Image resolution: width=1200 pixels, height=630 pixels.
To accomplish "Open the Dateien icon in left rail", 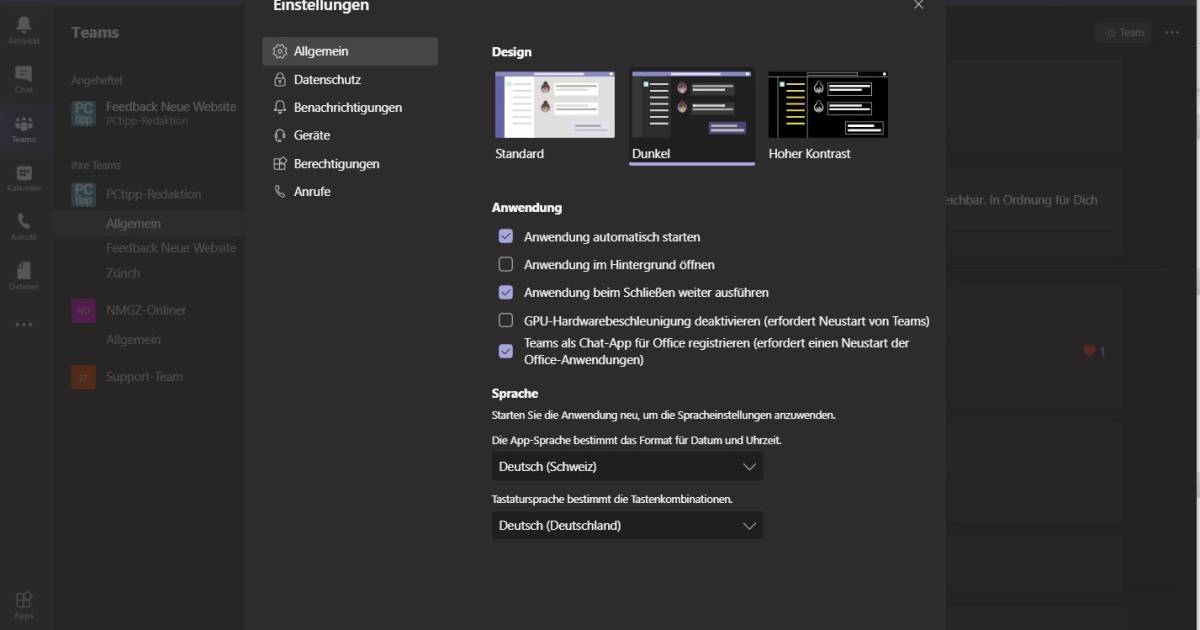I will 24,271.
